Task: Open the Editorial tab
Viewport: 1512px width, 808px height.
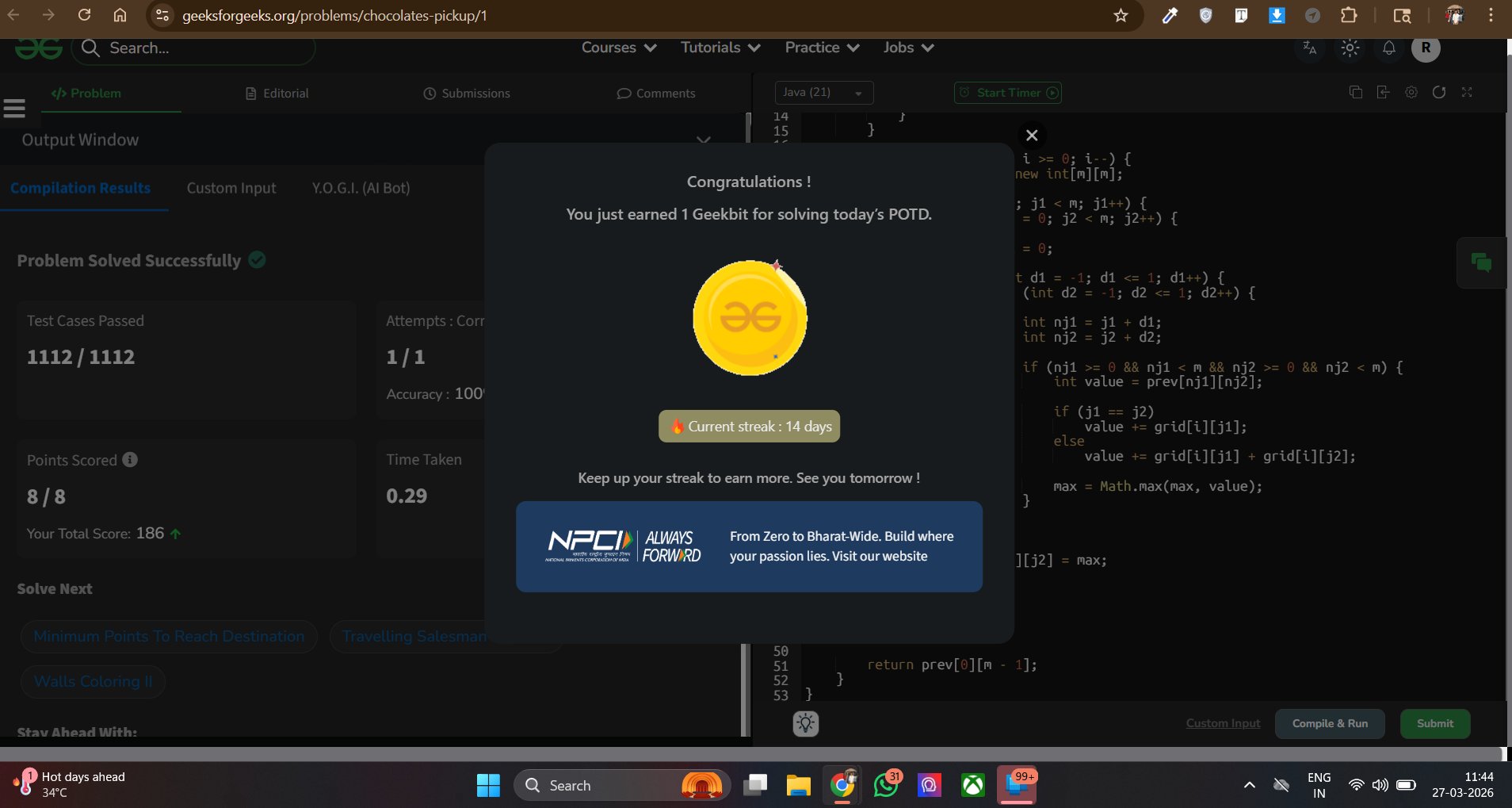Action: click(277, 94)
